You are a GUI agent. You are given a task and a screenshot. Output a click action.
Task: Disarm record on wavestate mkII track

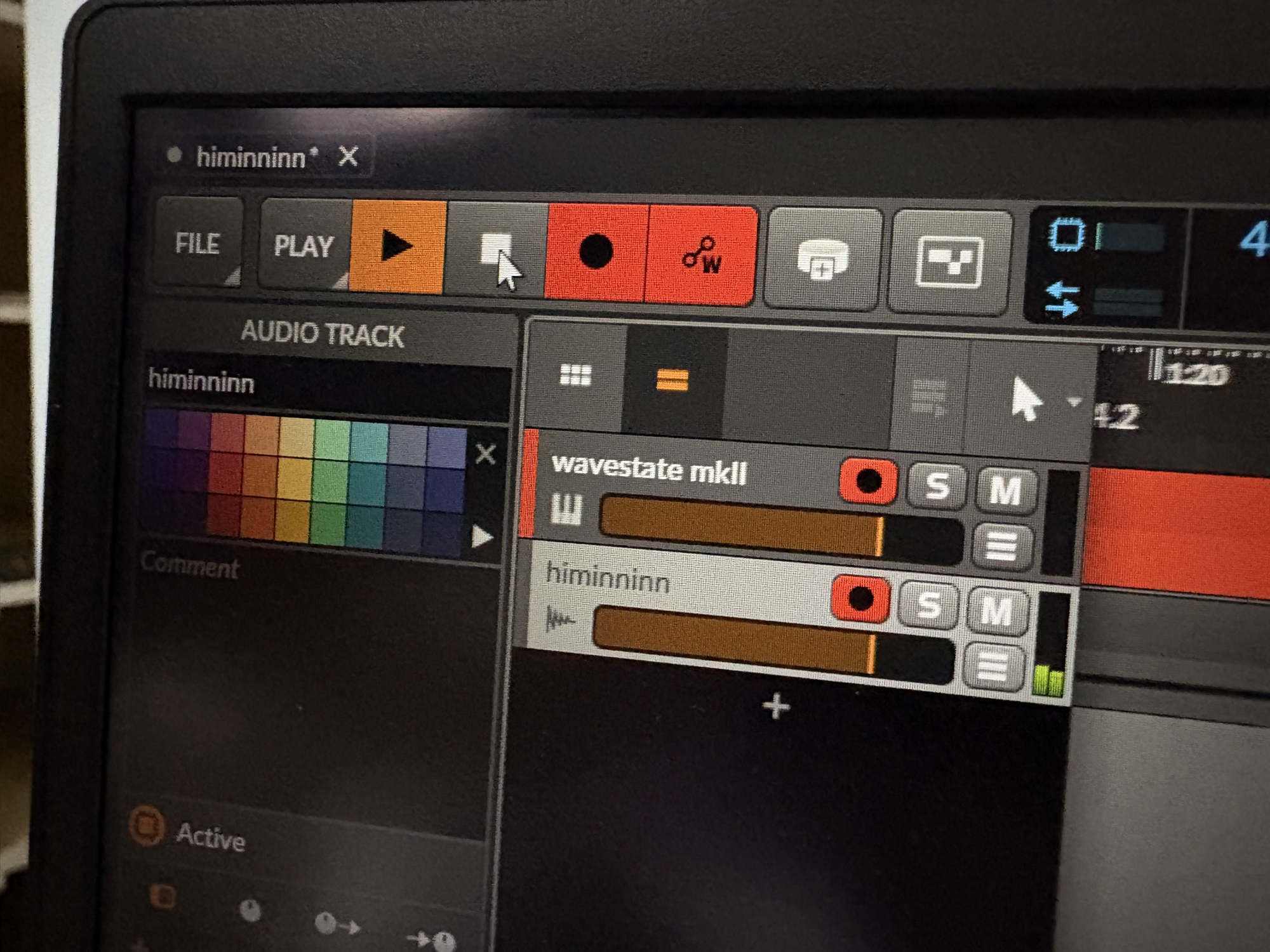tap(868, 482)
